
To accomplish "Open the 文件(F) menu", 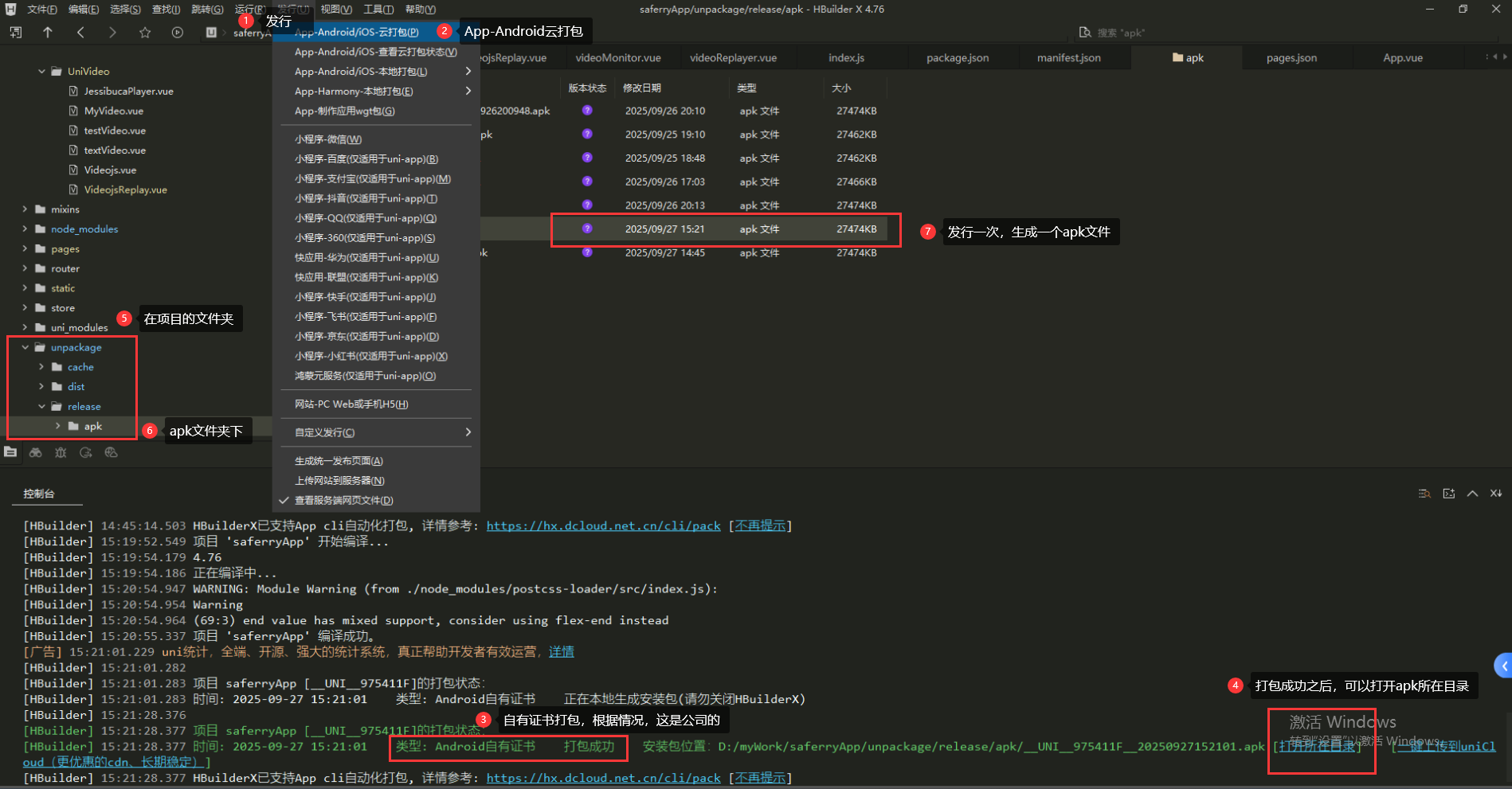I will tap(42, 10).
